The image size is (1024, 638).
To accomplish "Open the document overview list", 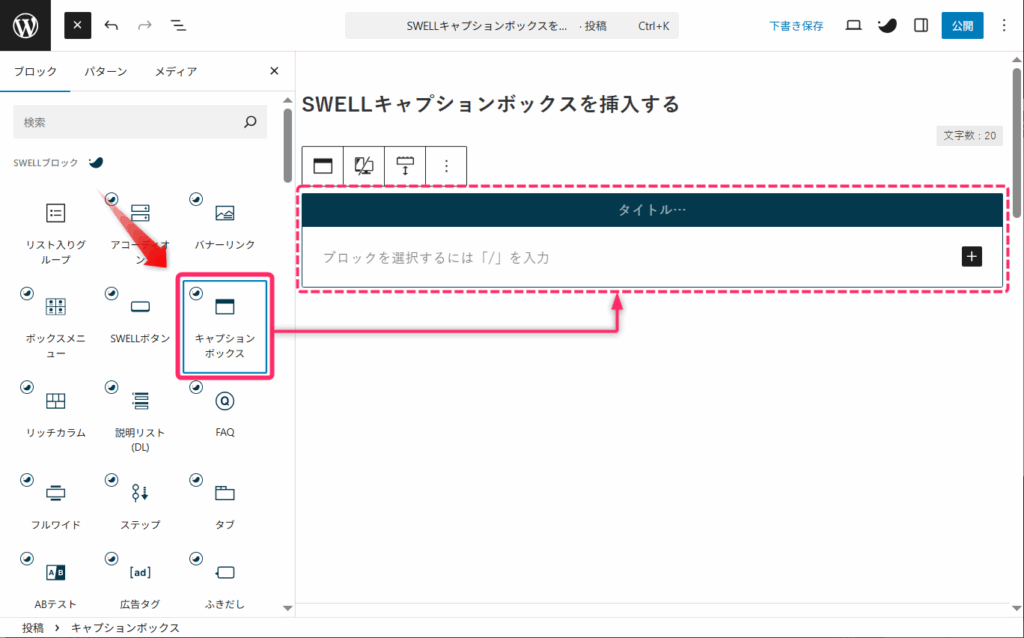I will (178, 25).
